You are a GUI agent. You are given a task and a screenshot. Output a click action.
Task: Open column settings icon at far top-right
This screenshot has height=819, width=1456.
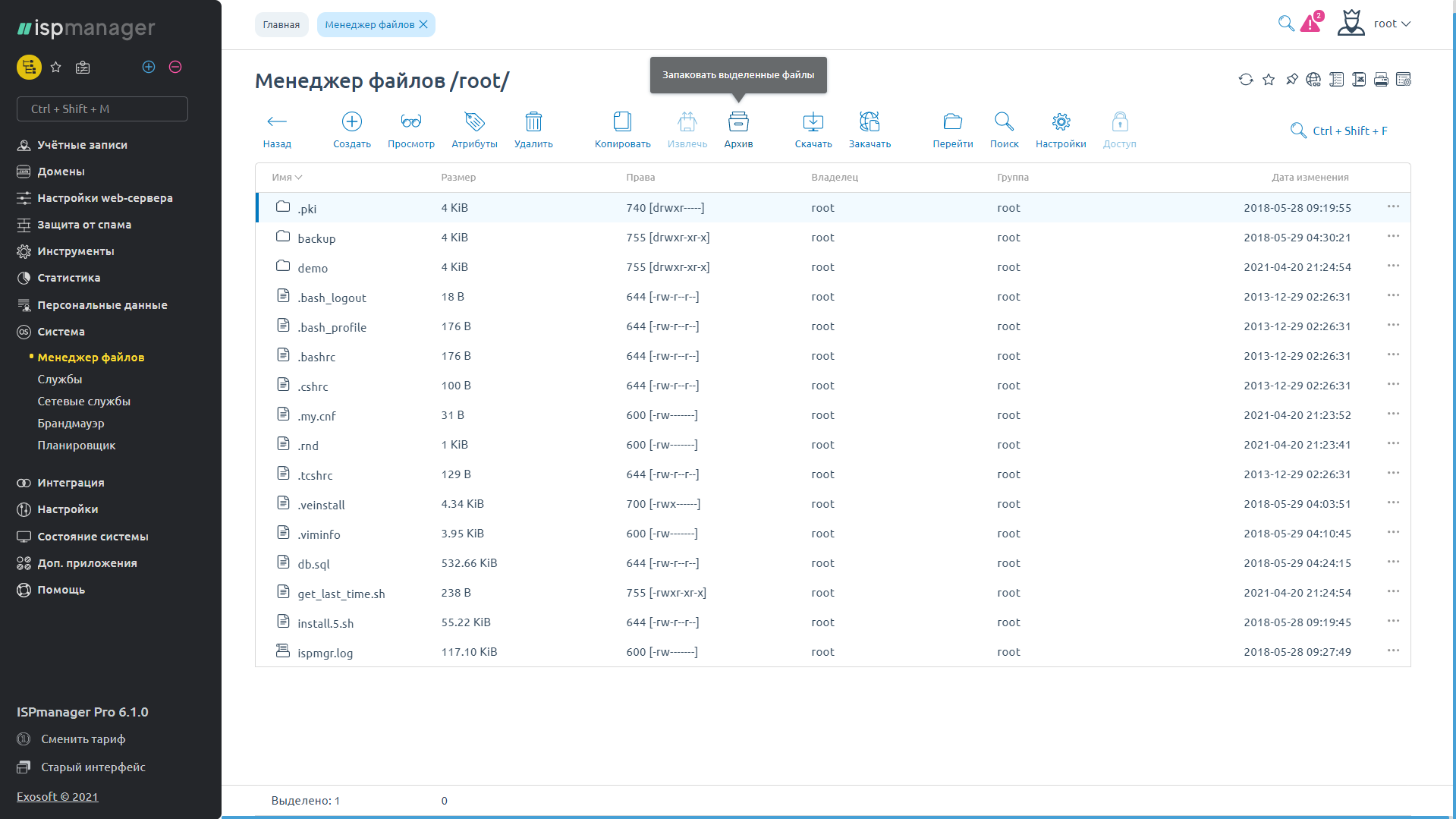(1404, 80)
